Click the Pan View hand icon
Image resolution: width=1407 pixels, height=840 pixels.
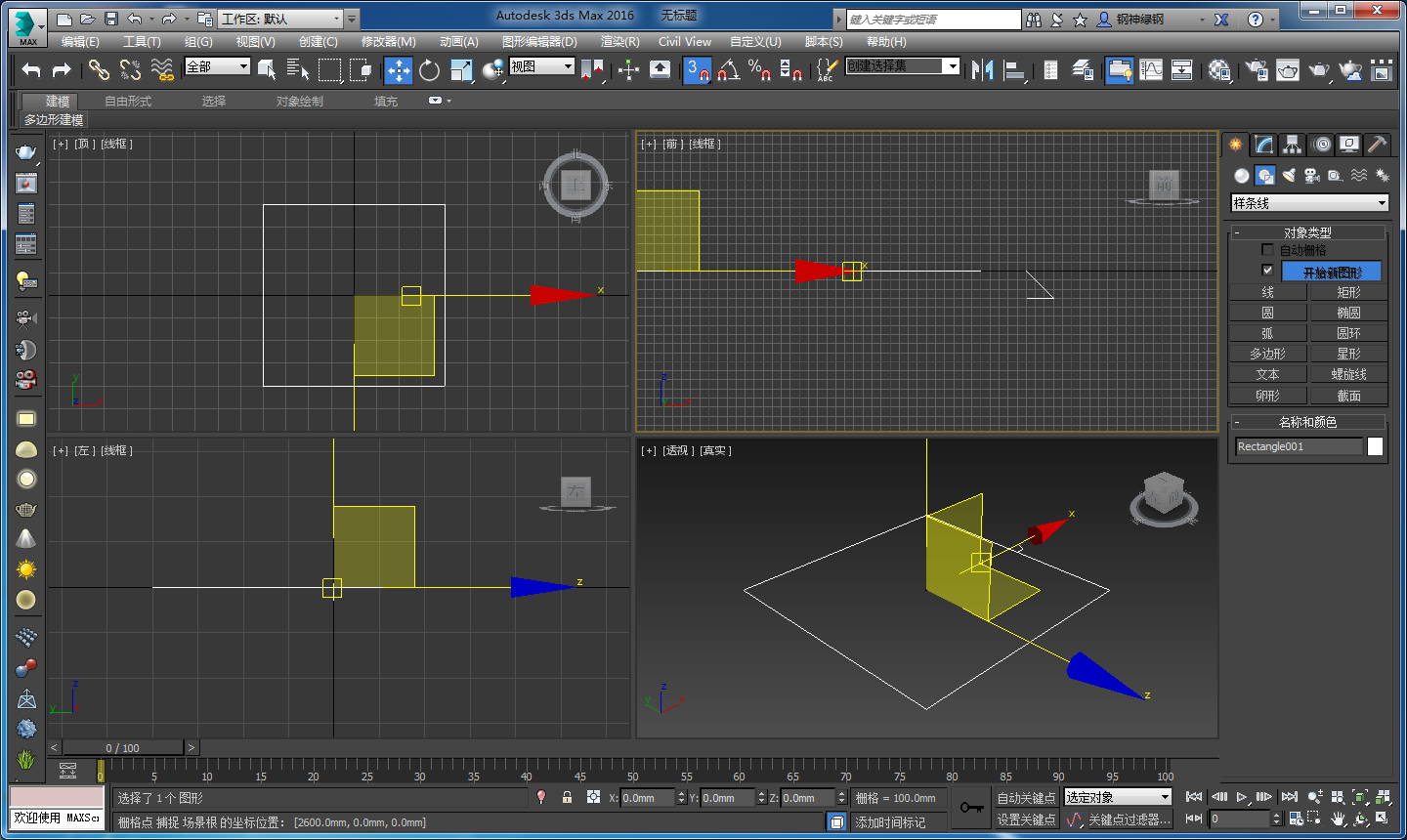click(x=1338, y=819)
